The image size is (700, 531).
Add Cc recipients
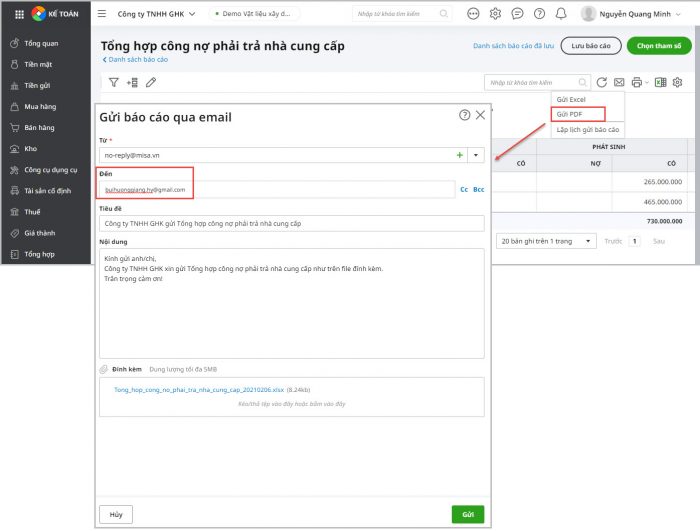pos(464,189)
